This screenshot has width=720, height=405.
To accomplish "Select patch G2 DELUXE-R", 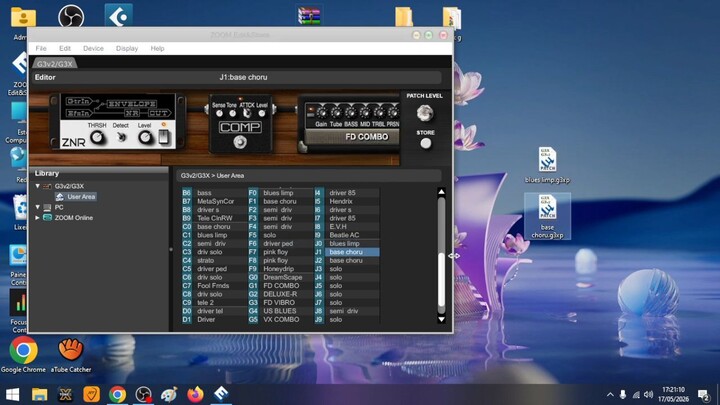I will pyautogui.click(x=281, y=294).
